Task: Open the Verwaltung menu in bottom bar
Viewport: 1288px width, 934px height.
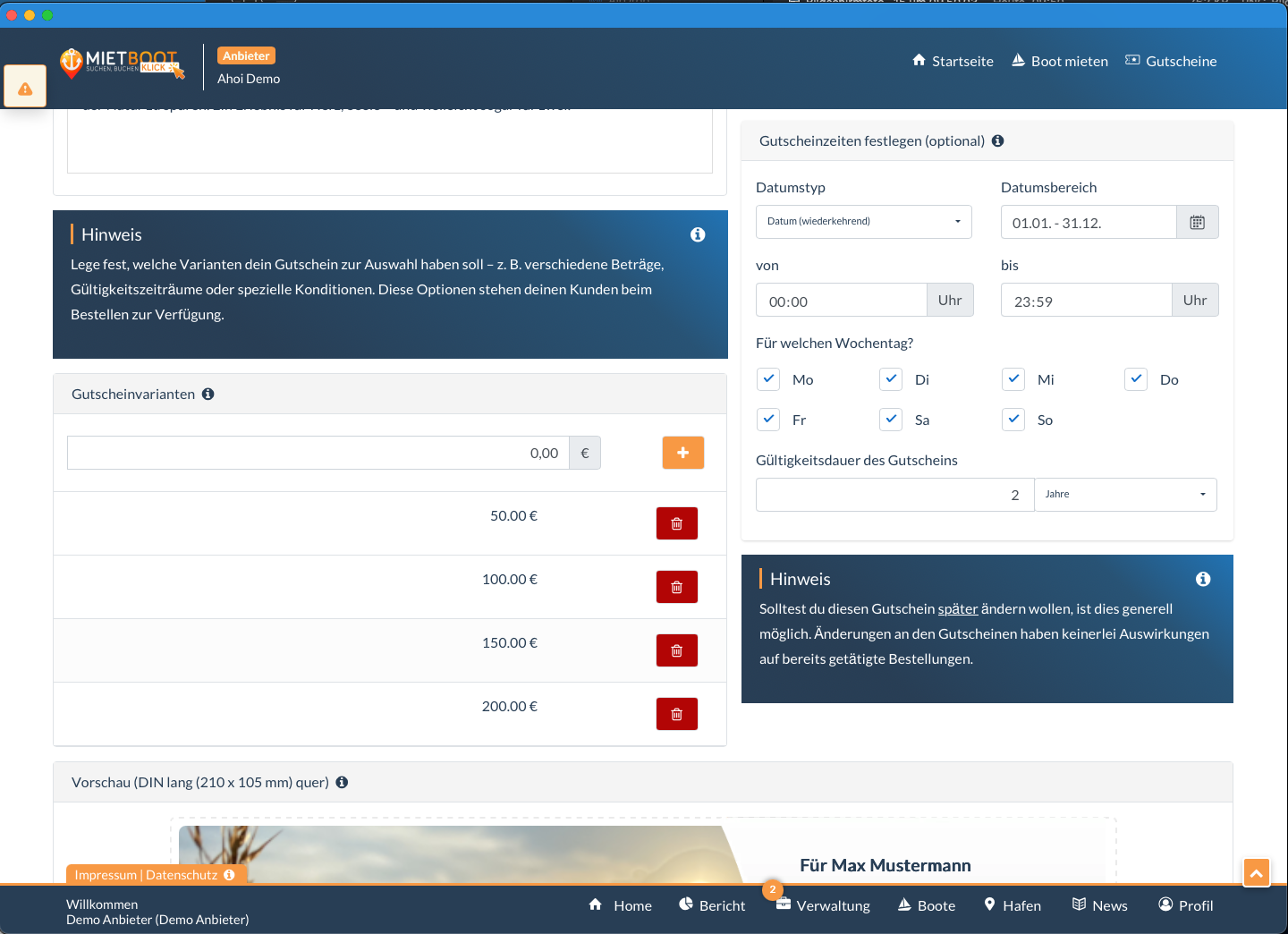Action: [x=823, y=905]
